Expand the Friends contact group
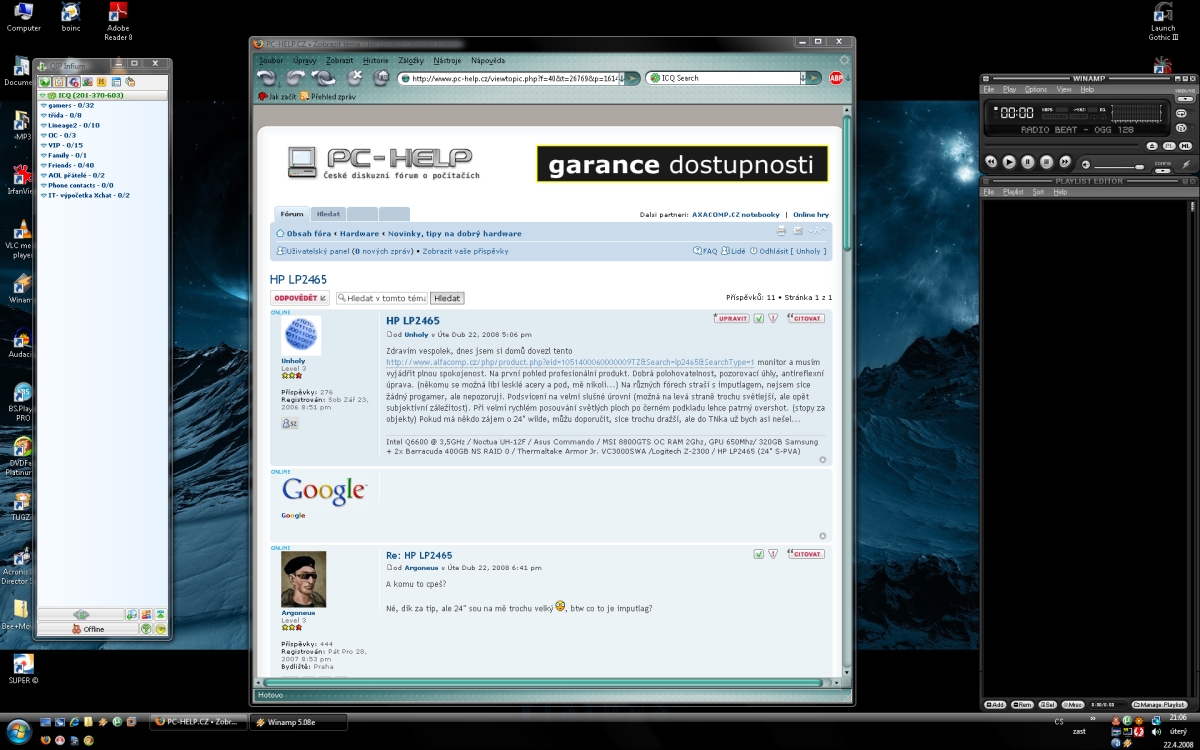Image resolution: width=1200 pixels, height=750 pixels. click(x=70, y=165)
